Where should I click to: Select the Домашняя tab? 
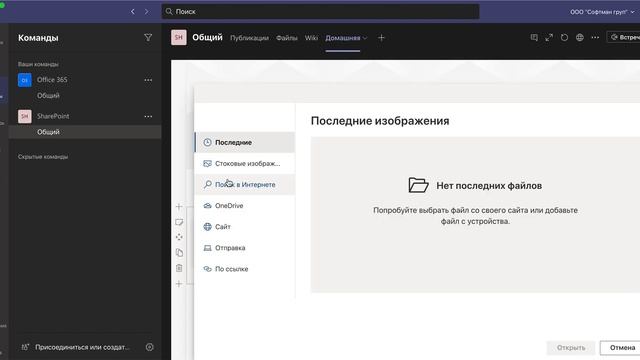[x=342, y=38]
